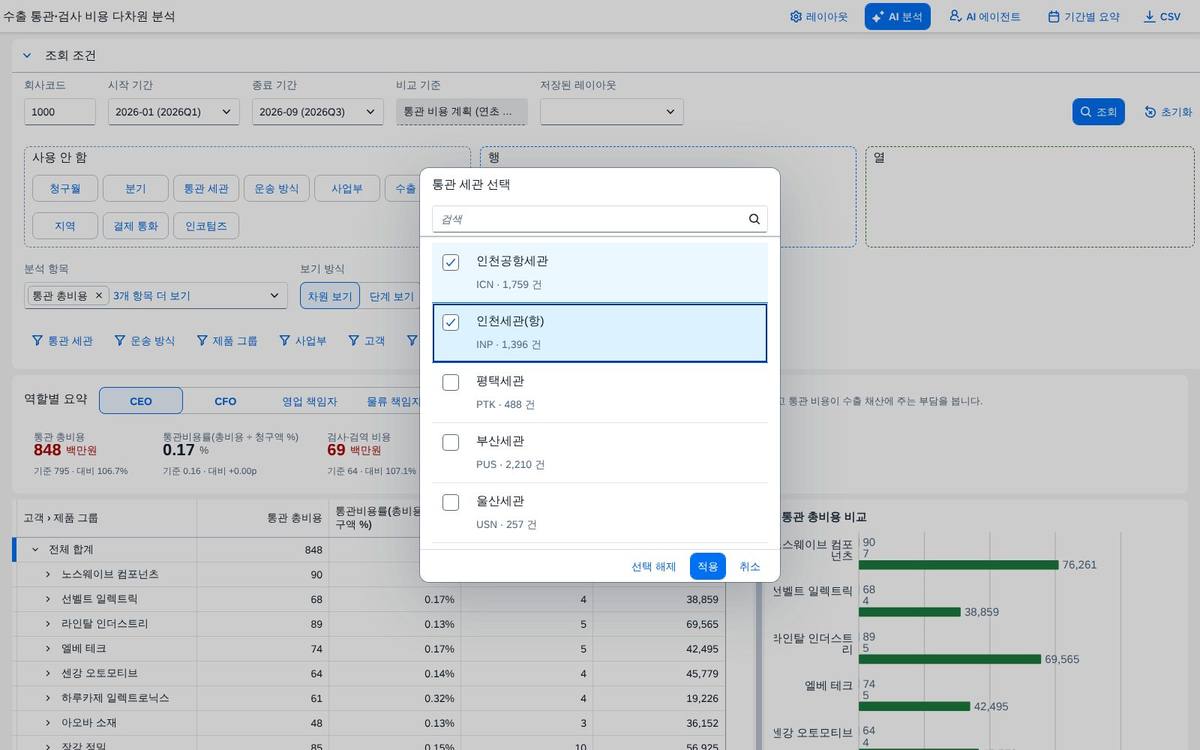
Task: Select the 차원 보기 view mode
Action: [x=330, y=296]
